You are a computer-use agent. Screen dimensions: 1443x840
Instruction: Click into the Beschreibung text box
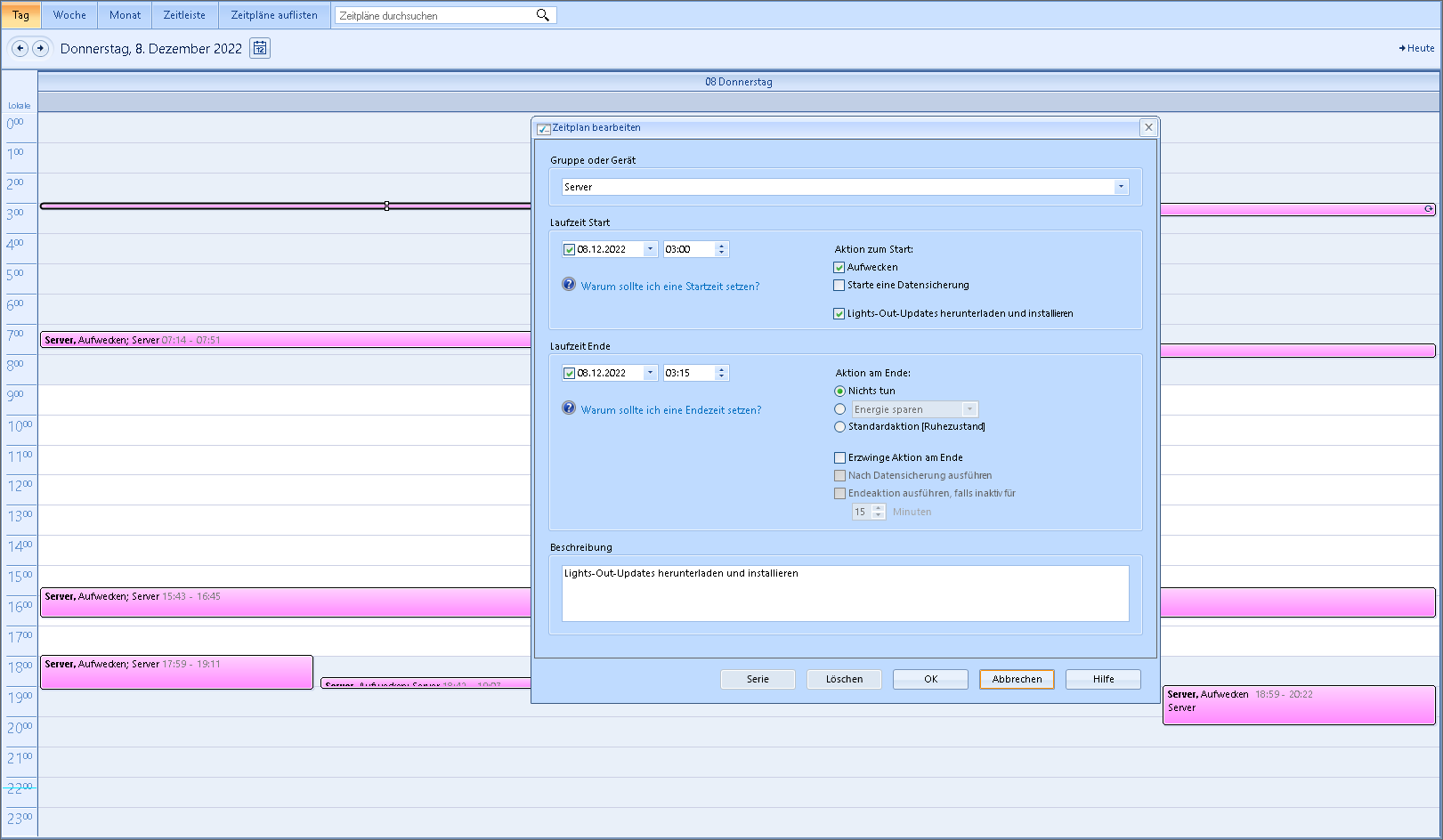point(846,594)
